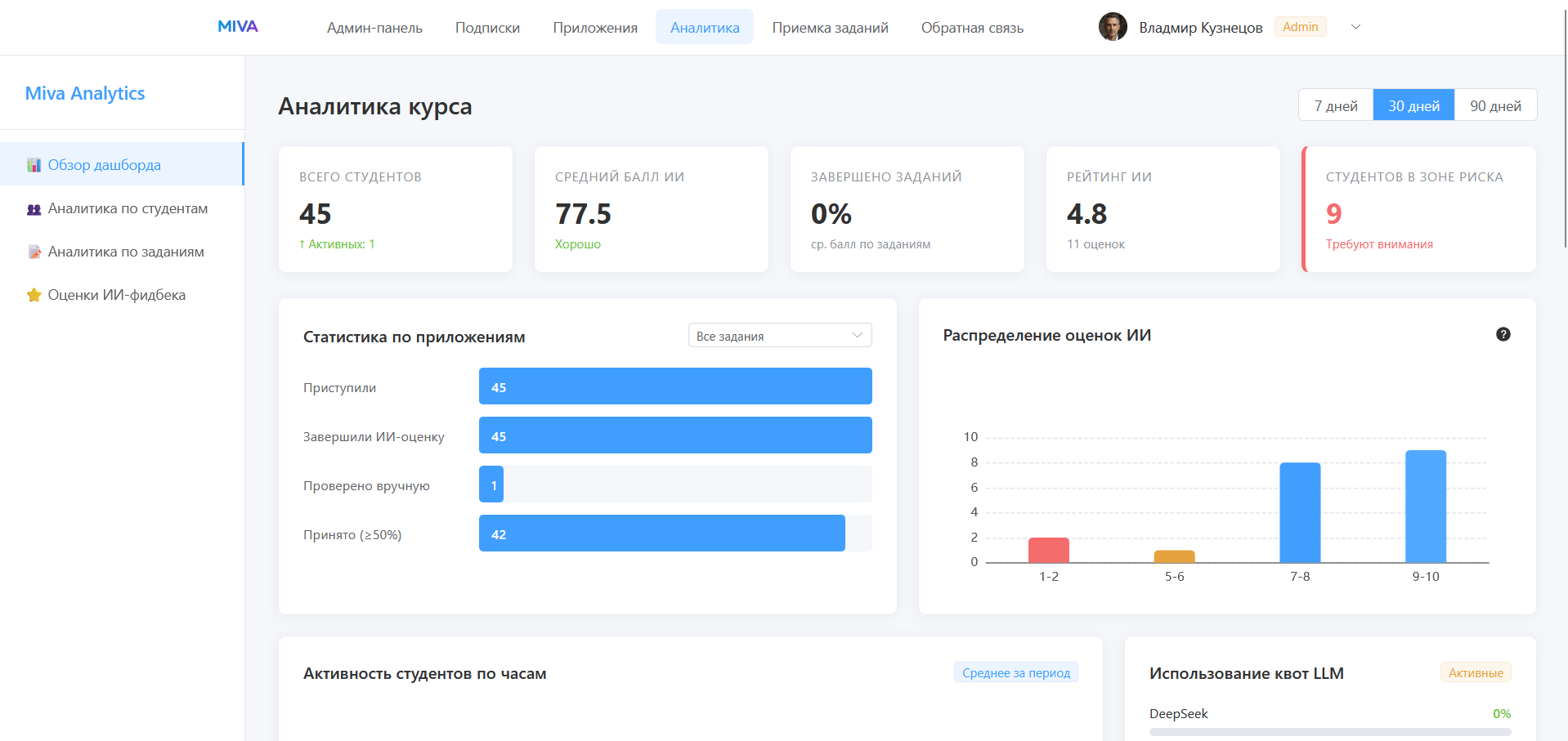Click the Студентов в зоне риска card
This screenshot has height=741, width=1568.
pyautogui.click(x=1419, y=209)
